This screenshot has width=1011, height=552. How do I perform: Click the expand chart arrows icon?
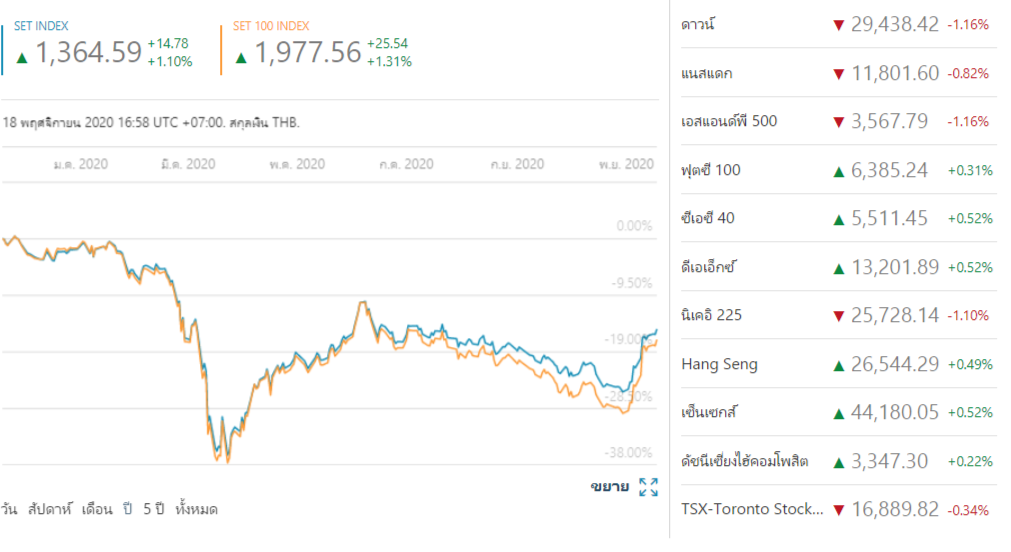tap(648, 487)
